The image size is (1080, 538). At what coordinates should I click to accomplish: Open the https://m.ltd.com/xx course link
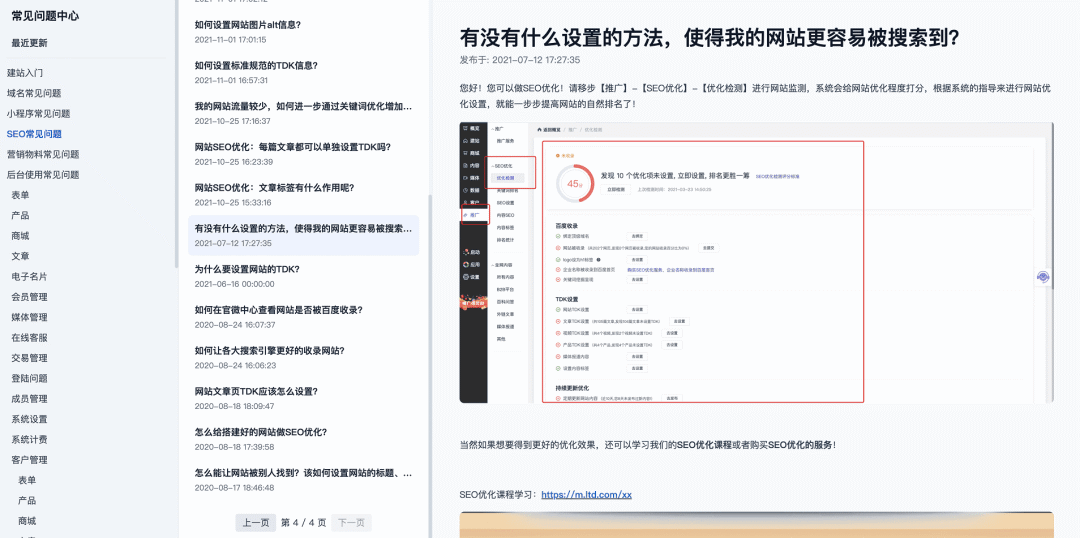(586, 495)
